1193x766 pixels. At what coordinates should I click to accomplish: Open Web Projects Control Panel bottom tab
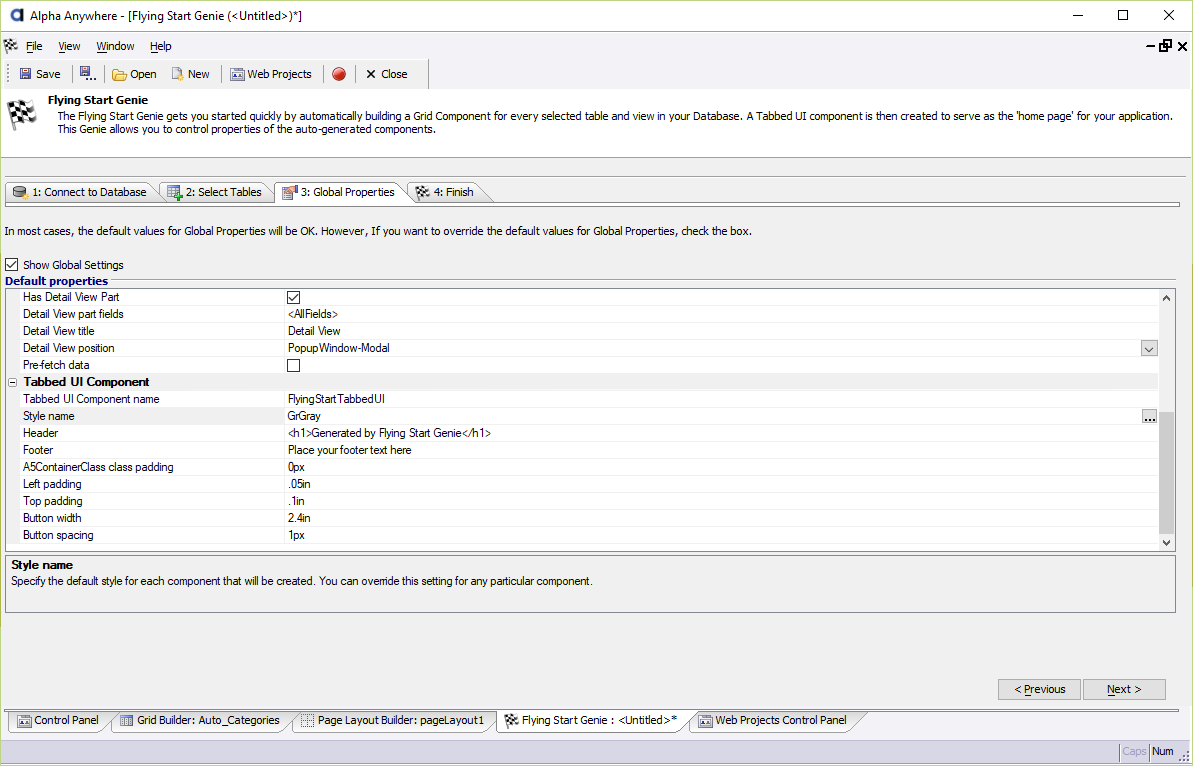[x=772, y=720]
